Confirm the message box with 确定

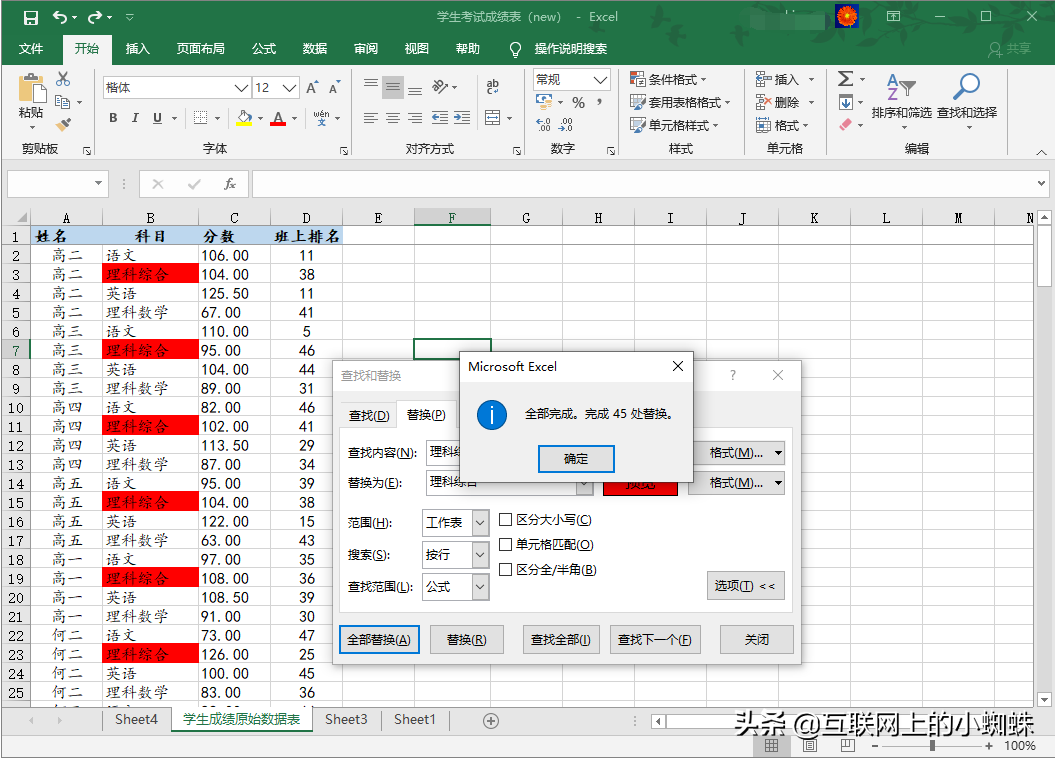pyautogui.click(x=576, y=459)
